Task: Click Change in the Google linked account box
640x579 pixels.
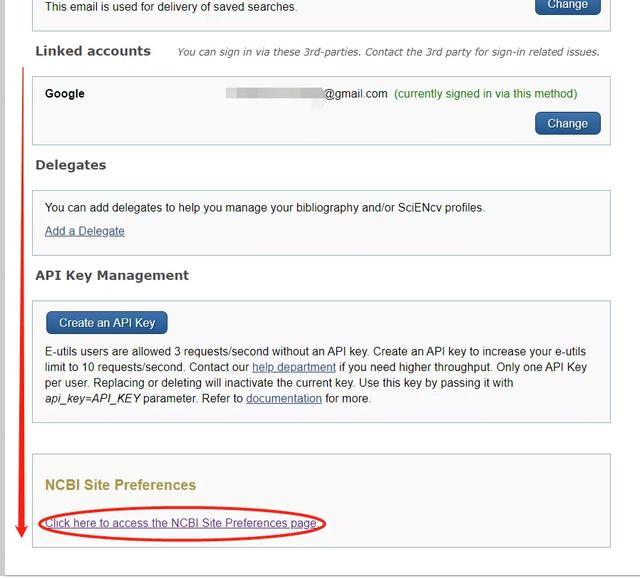Action: pos(567,123)
